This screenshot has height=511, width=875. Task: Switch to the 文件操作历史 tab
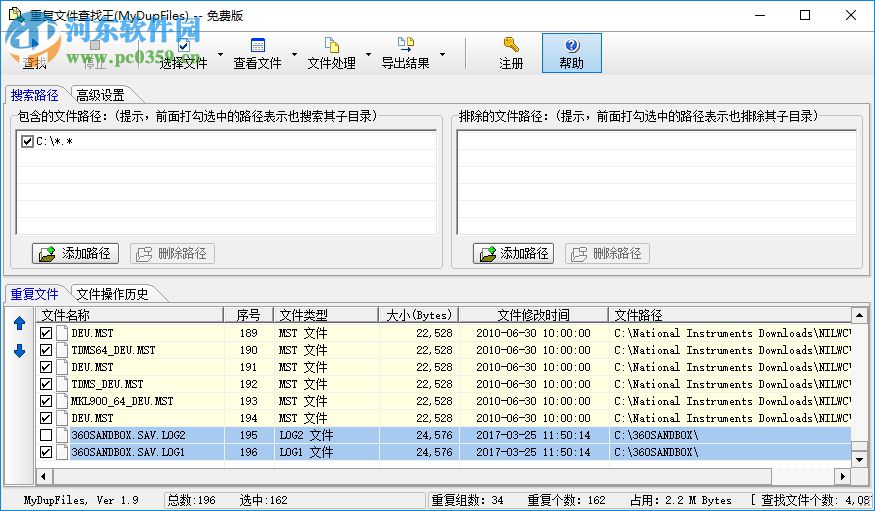click(x=113, y=294)
